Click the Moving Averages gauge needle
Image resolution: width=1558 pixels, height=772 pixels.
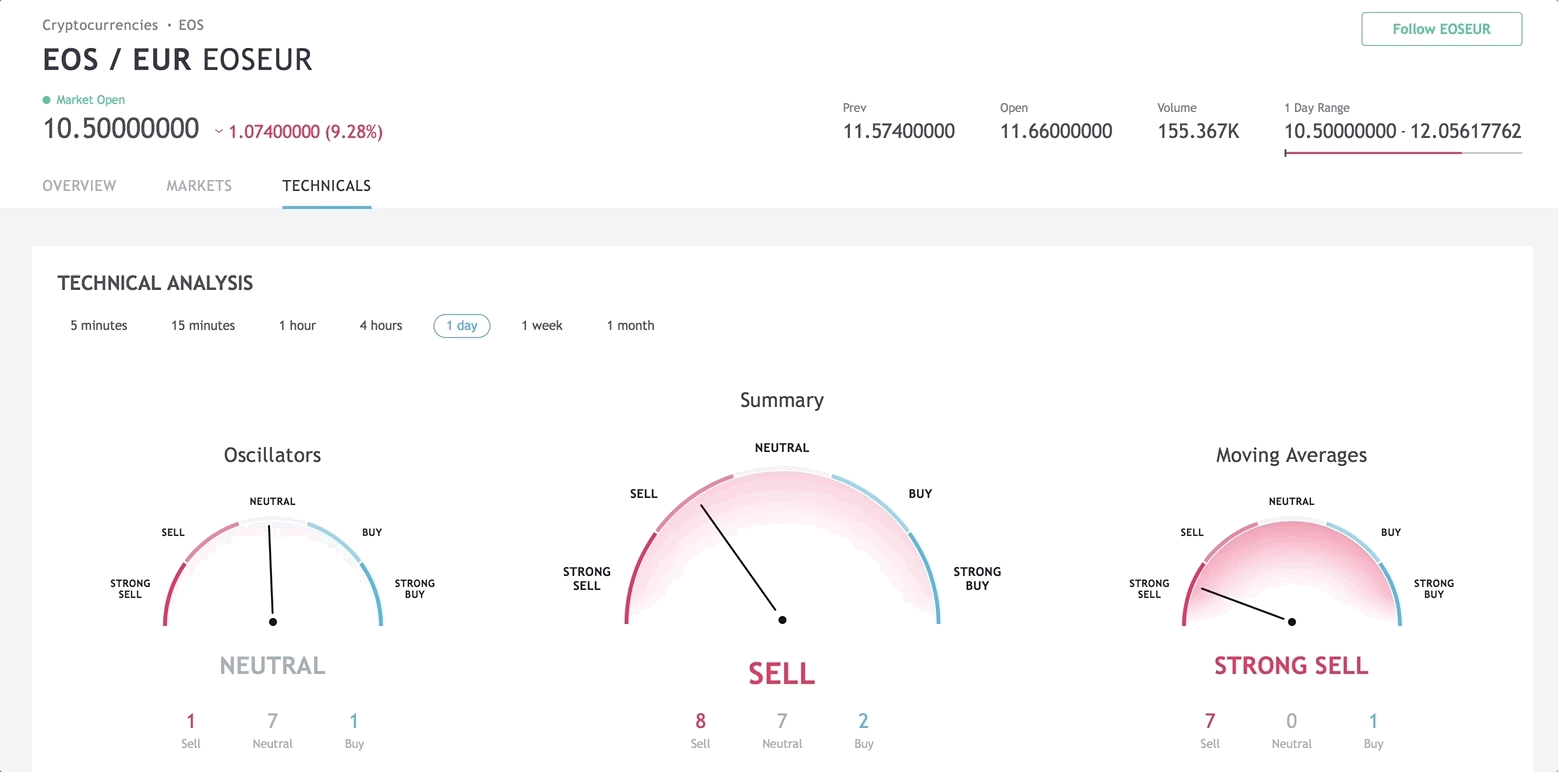(1246, 605)
